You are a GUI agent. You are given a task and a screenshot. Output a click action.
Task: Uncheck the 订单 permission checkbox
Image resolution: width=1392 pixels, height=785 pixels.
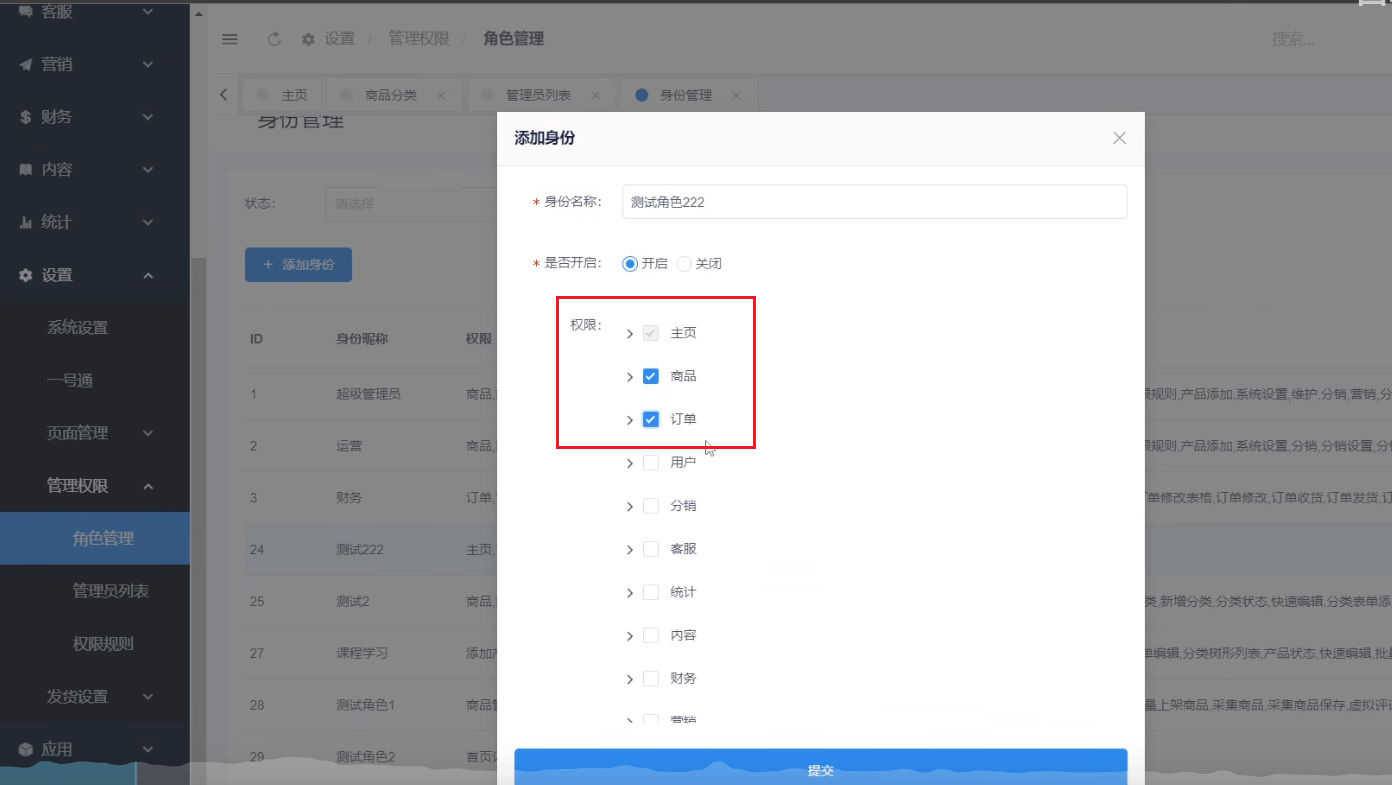[651, 419]
